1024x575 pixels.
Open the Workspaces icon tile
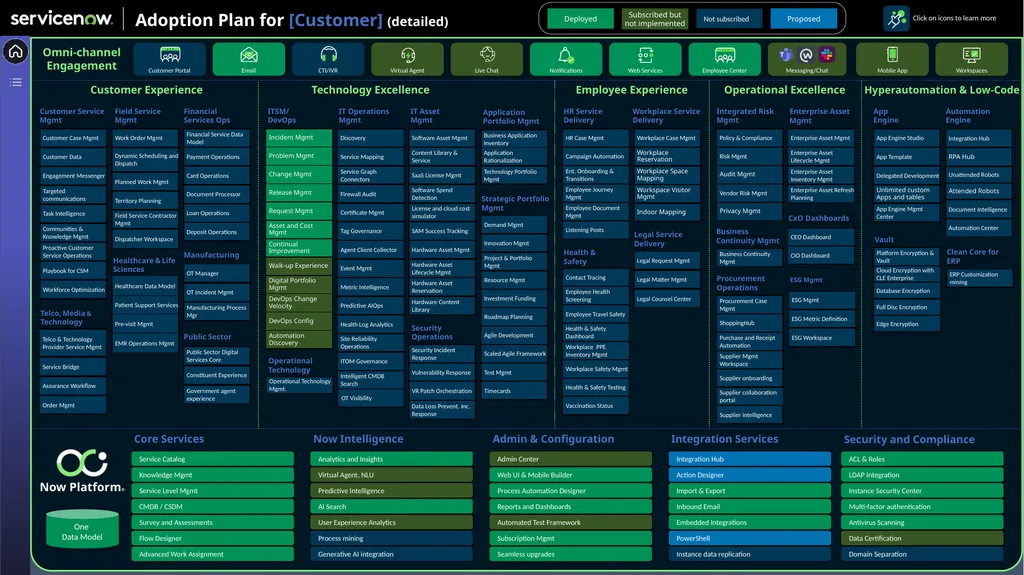pyautogui.click(x=971, y=59)
